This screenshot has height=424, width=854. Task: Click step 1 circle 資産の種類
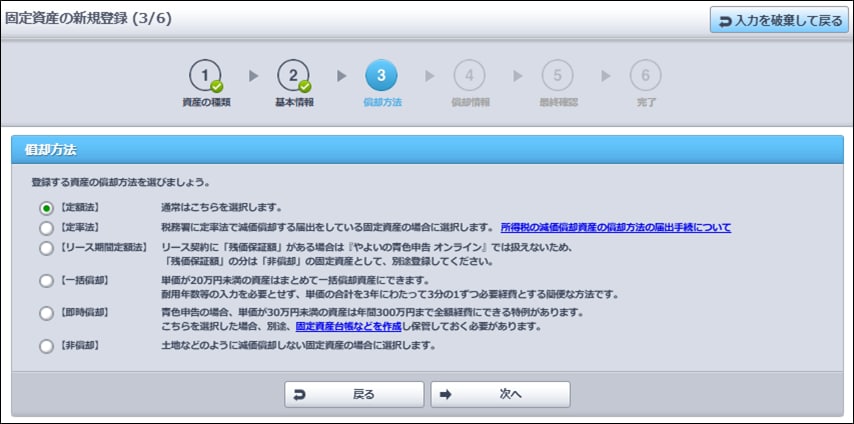205,76
